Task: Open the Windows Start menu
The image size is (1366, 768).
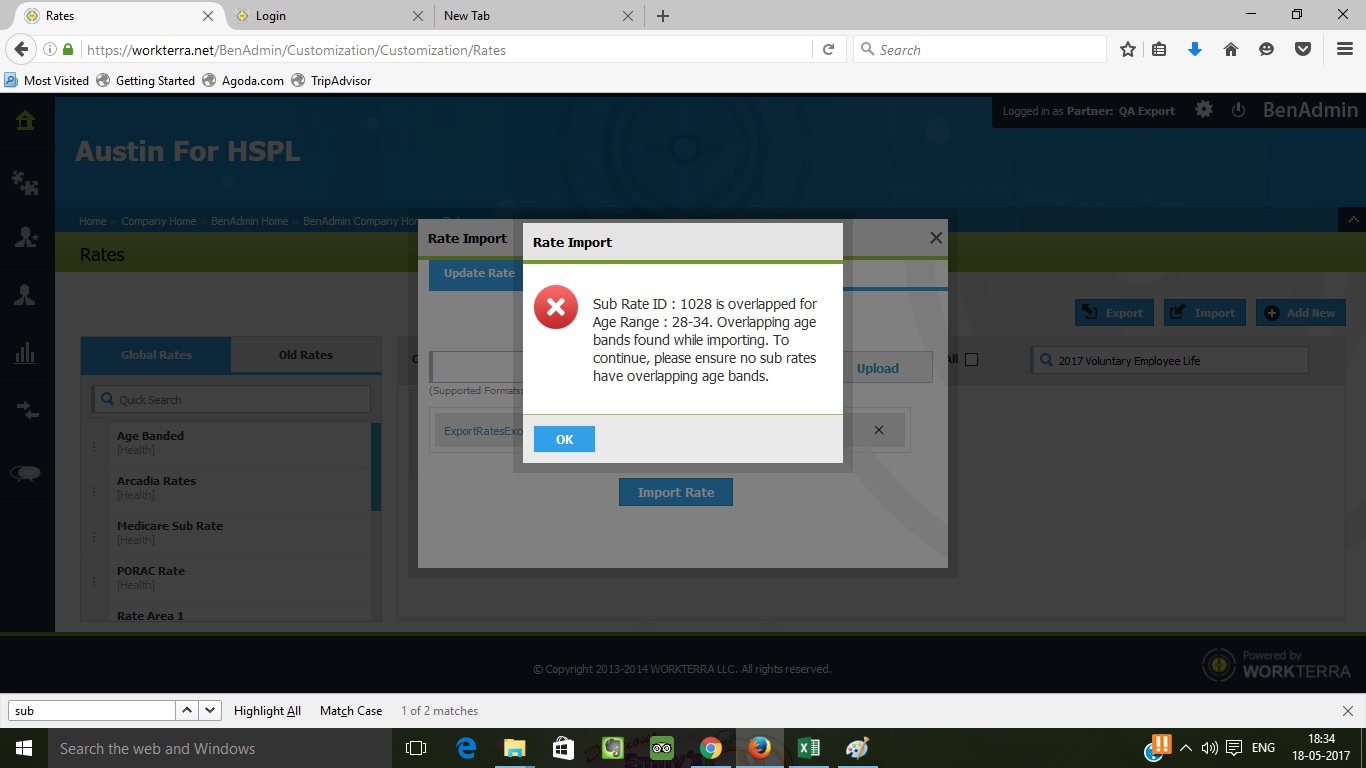Action: click(23, 748)
